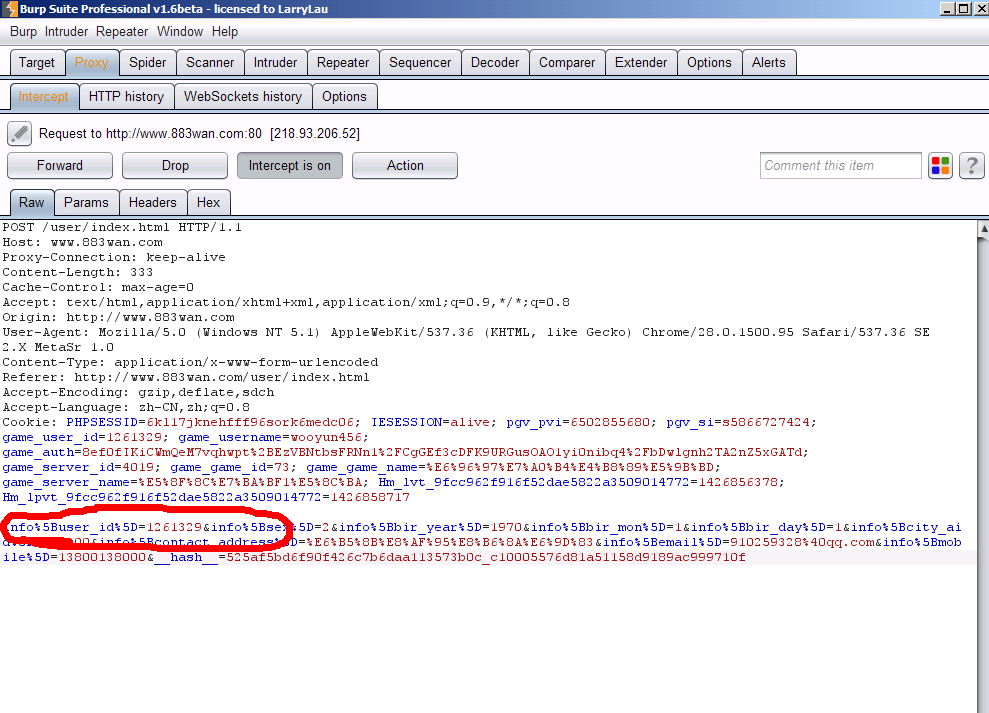The image size is (989, 713).
Task: Click the Content-Type header line
Action: coord(190,362)
